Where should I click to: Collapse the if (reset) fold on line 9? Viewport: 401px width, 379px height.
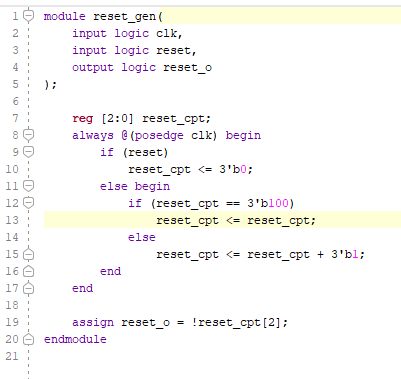coord(29,151)
